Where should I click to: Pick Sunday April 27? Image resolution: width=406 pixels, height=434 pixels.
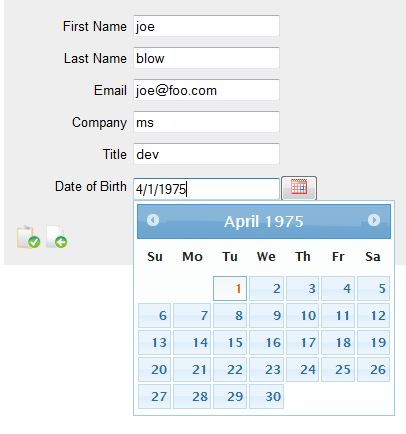pyautogui.click(x=154, y=396)
